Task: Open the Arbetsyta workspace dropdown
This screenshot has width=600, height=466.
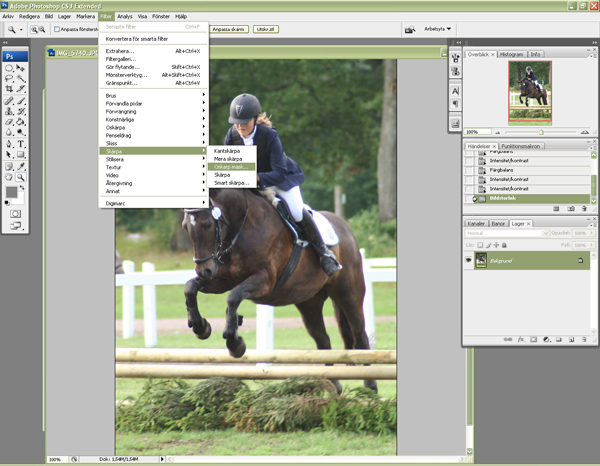Action: coord(437,29)
